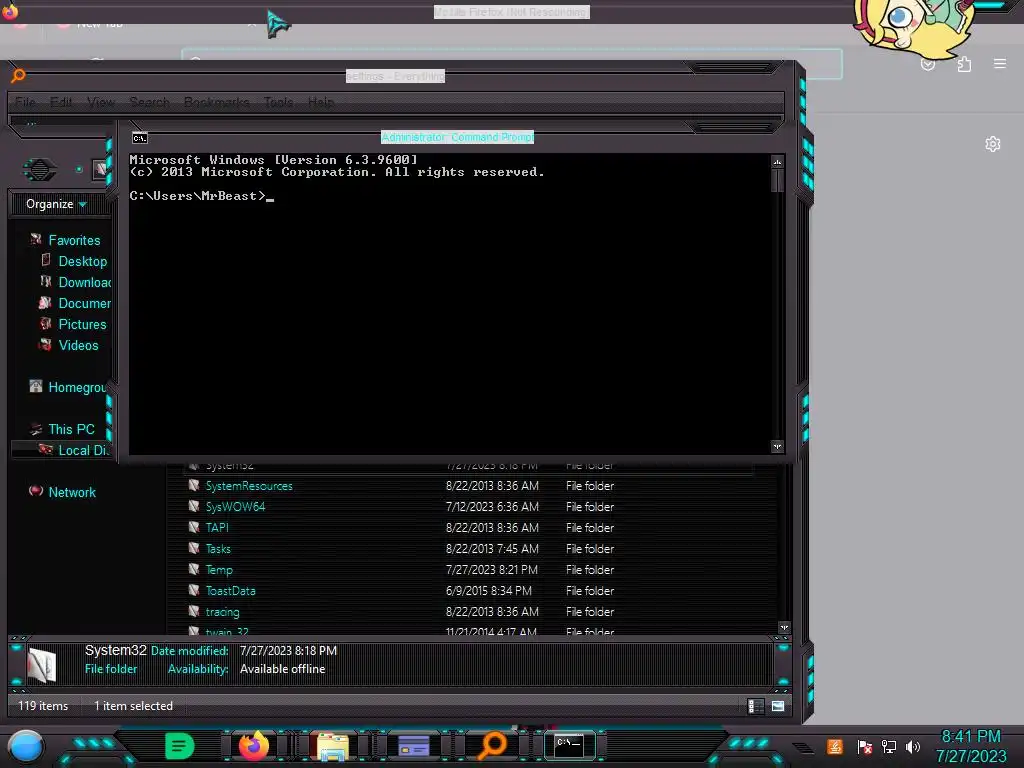Open the Organize dropdown in Explorer
Image resolution: width=1024 pixels, height=768 pixels.
pyautogui.click(x=56, y=204)
